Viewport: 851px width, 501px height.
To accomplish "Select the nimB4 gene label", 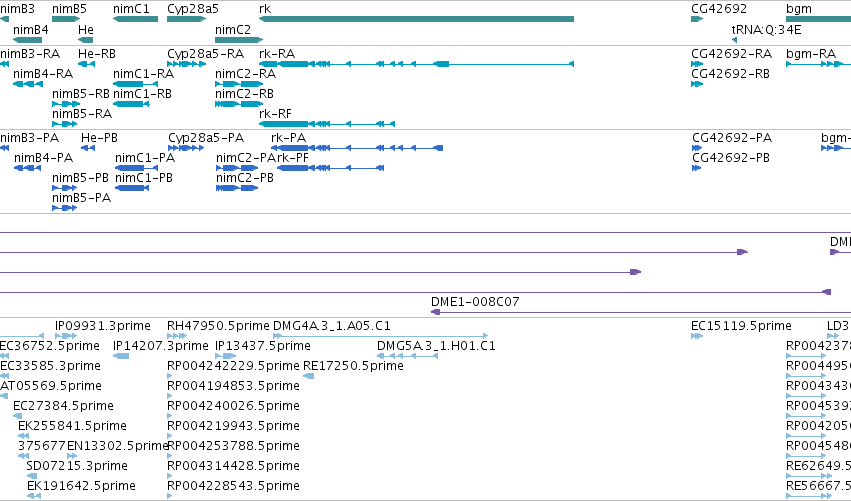I will pos(30,30).
